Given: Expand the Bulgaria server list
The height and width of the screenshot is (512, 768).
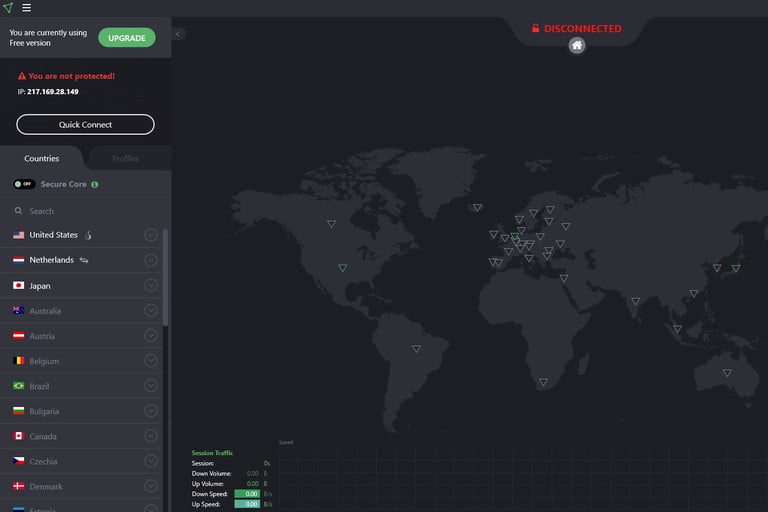Looking at the screenshot, I should (151, 411).
